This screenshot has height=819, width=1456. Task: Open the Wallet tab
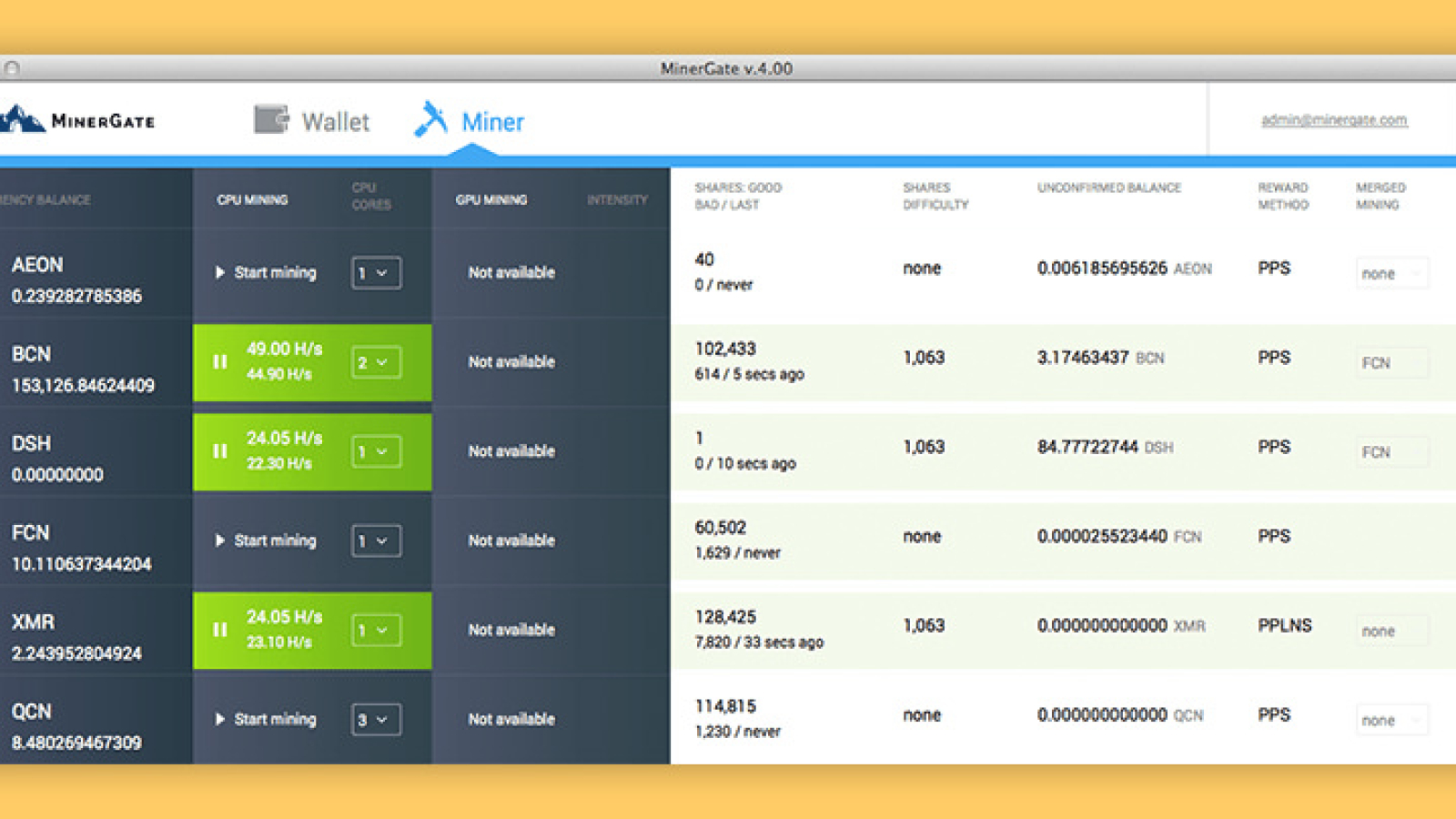[x=311, y=121]
